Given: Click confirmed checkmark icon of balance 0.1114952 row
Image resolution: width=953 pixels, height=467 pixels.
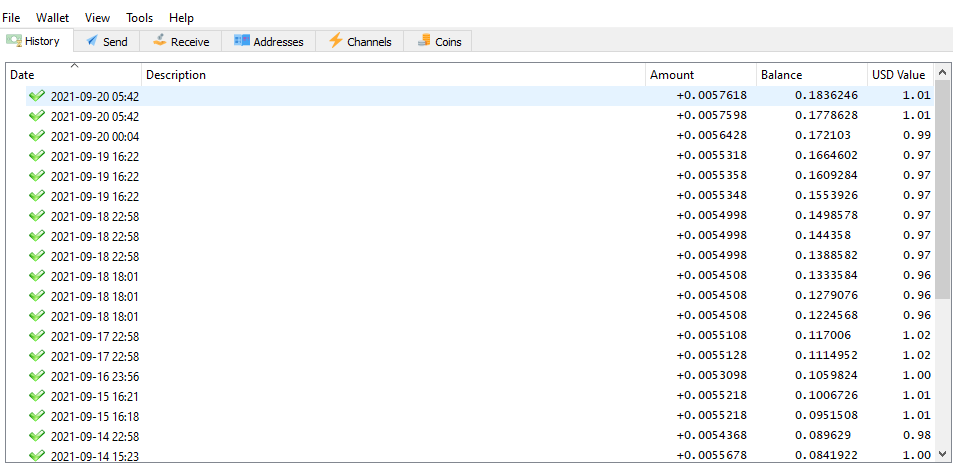Looking at the screenshot, I should pos(37,356).
